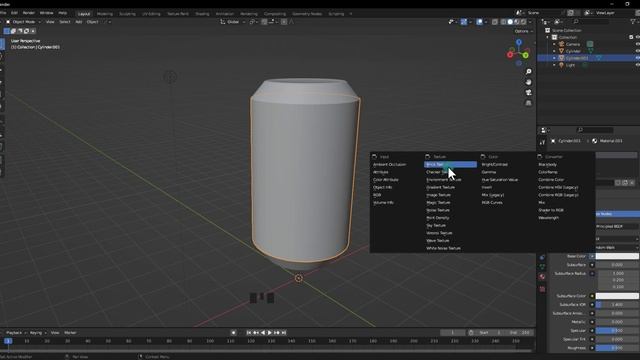Image resolution: width=640 pixels, height=360 pixels.
Task: Click the outliner search field
Action: (591, 22)
